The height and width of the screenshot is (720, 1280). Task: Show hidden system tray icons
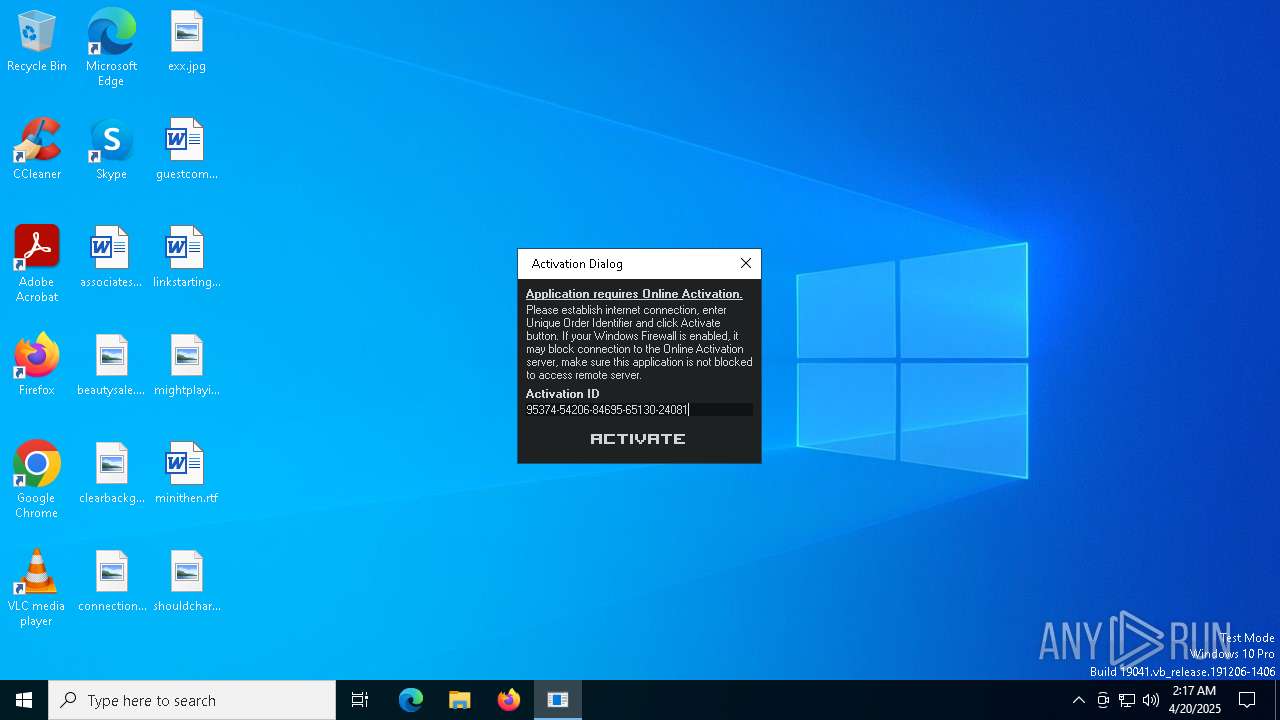point(1078,700)
